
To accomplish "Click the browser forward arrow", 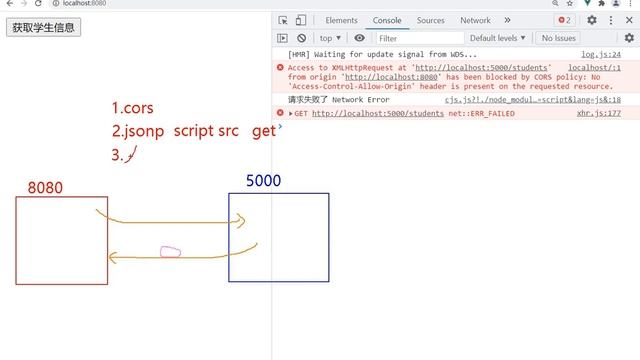I will pos(24,3).
